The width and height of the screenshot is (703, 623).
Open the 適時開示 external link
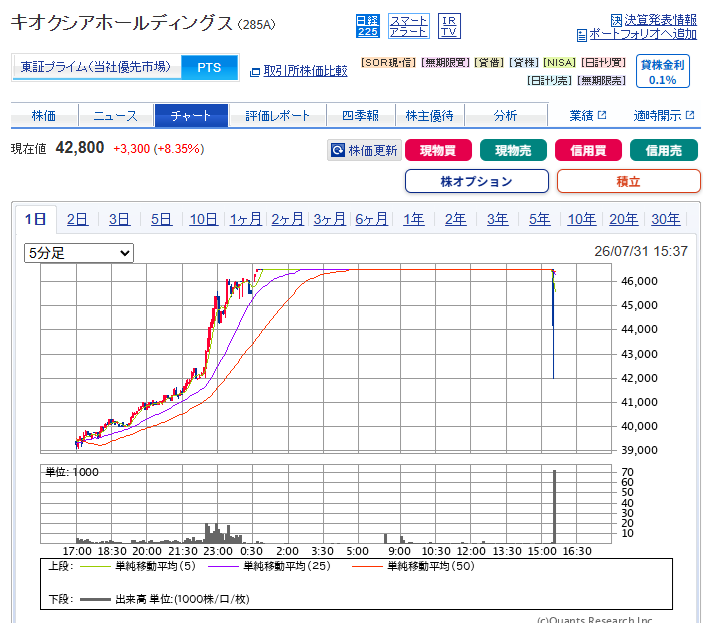(664, 116)
